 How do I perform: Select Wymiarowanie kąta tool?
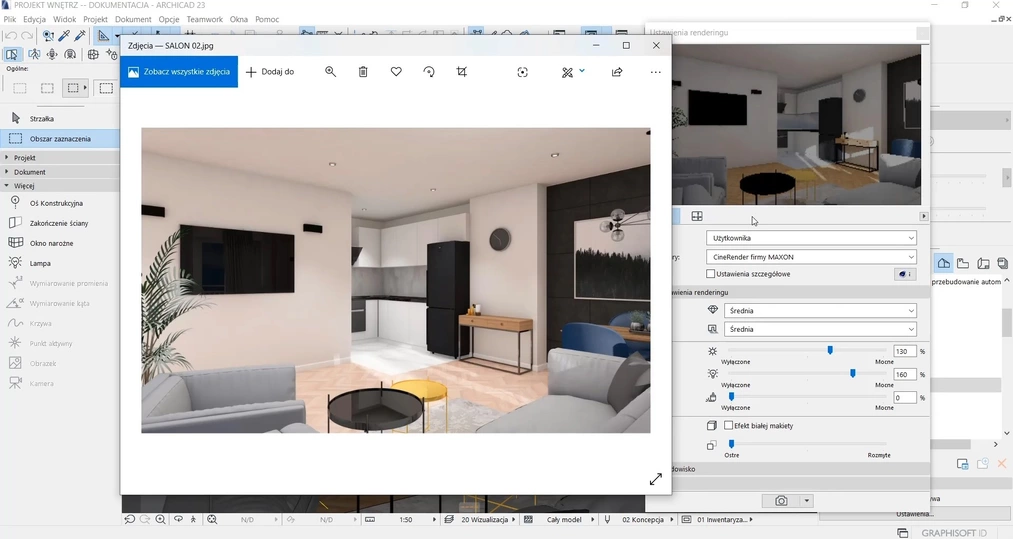point(59,303)
